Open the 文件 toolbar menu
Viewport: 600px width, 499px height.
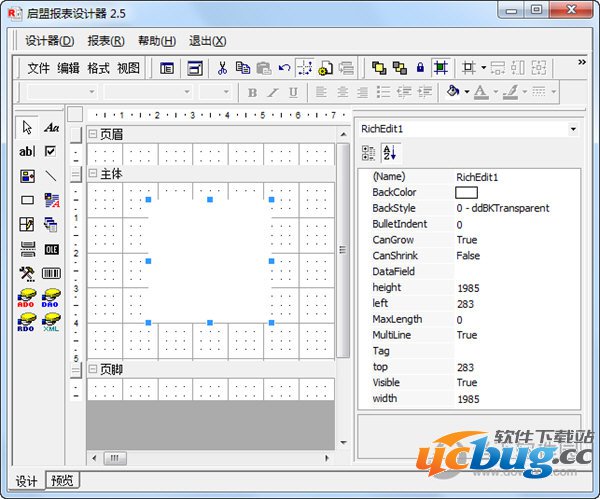click(x=38, y=68)
